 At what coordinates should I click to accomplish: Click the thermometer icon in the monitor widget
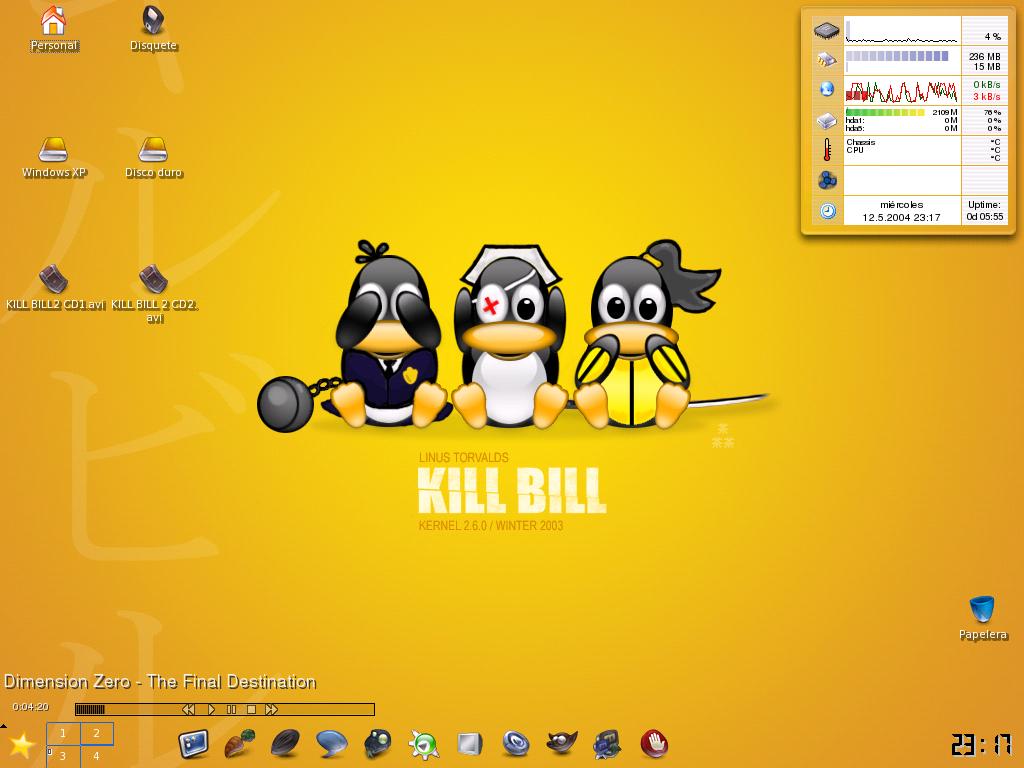pyautogui.click(x=827, y=150)
